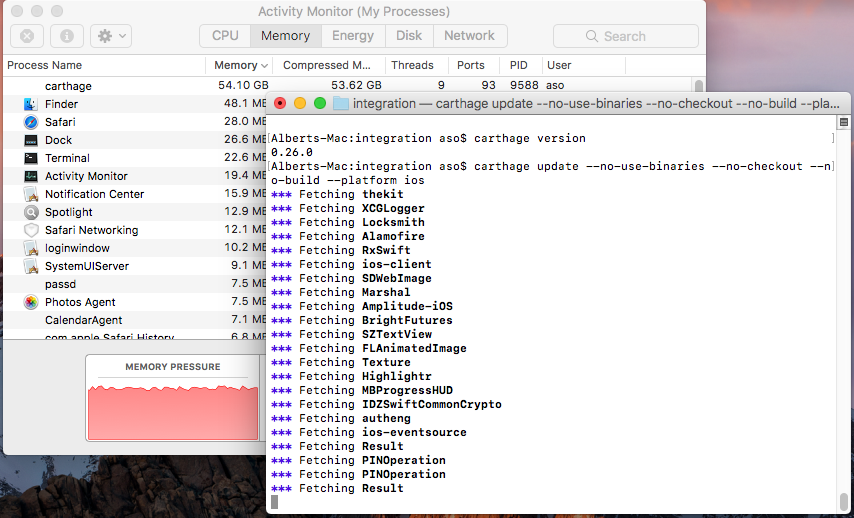This screenshot has width=854, height=518.
Task: Click the 'Fetching thekit' line
Action: [x=337, y=194]
